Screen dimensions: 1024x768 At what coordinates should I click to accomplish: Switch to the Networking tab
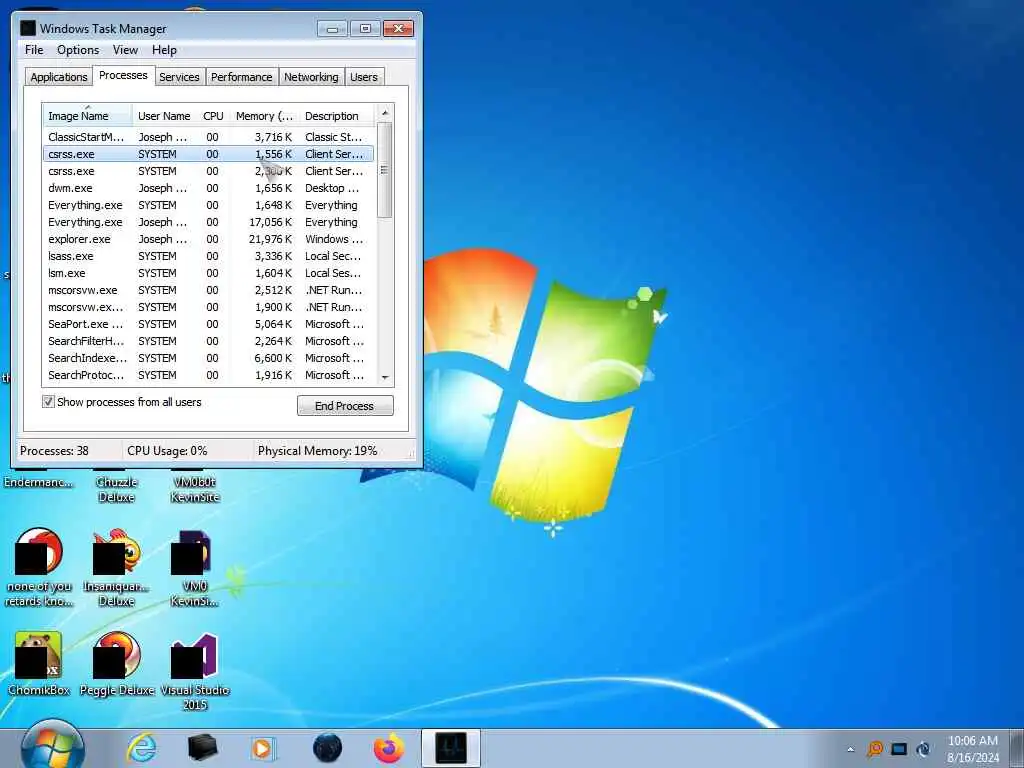click(312, 77)
